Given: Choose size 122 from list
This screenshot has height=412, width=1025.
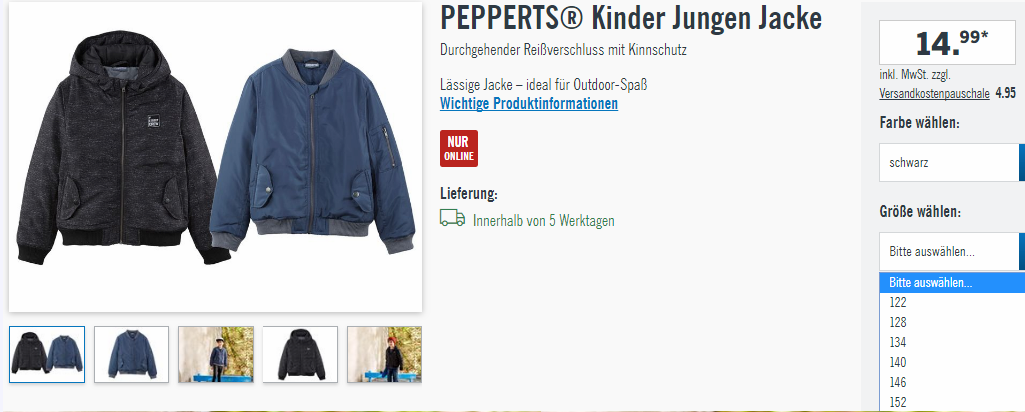Looking at the screenshot, I should click(x=952, y=303).
